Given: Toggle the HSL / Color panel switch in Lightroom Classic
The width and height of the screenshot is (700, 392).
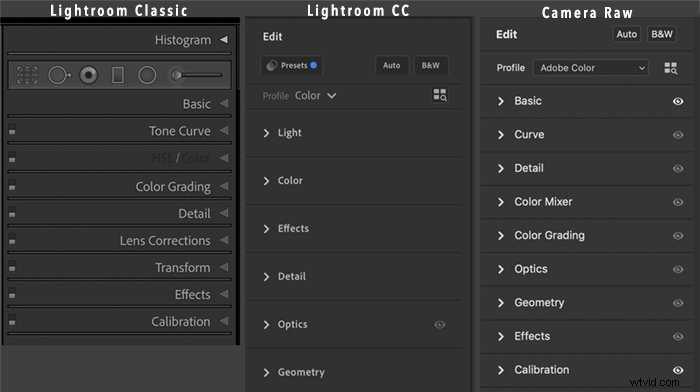Looking at the screenshot, I should [x=12, y=157].
